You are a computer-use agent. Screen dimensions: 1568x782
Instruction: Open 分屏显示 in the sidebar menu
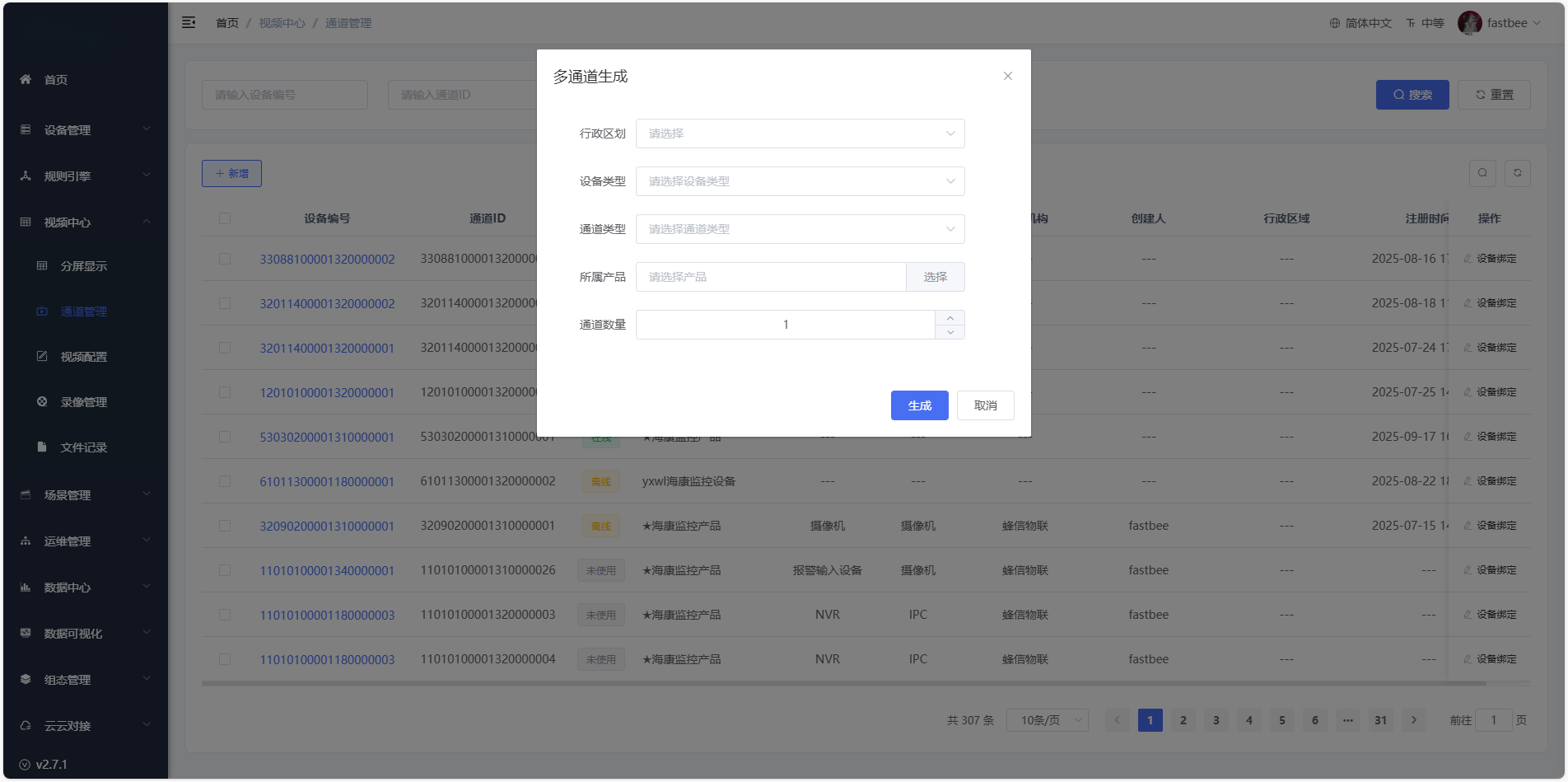83,266
